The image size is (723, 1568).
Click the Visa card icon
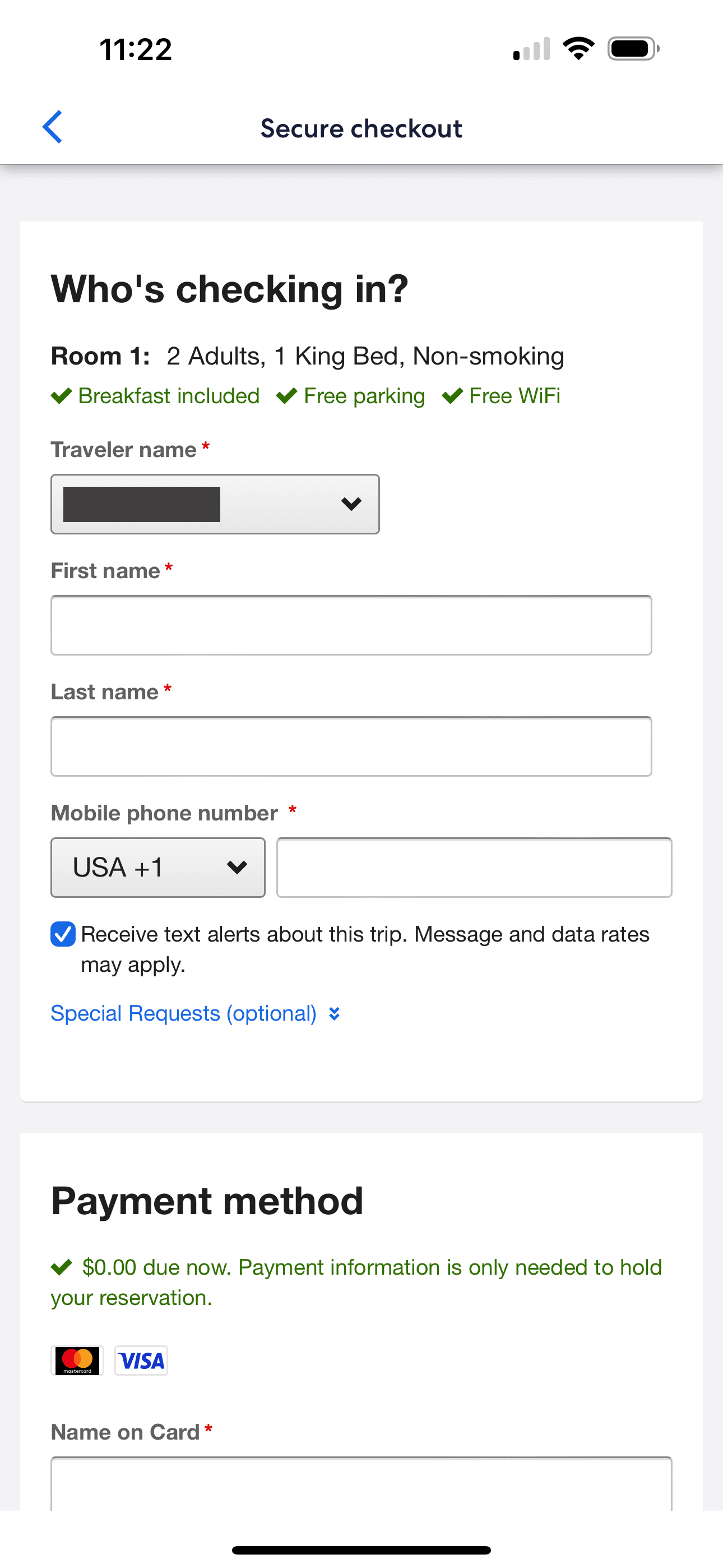[141, 1361]
